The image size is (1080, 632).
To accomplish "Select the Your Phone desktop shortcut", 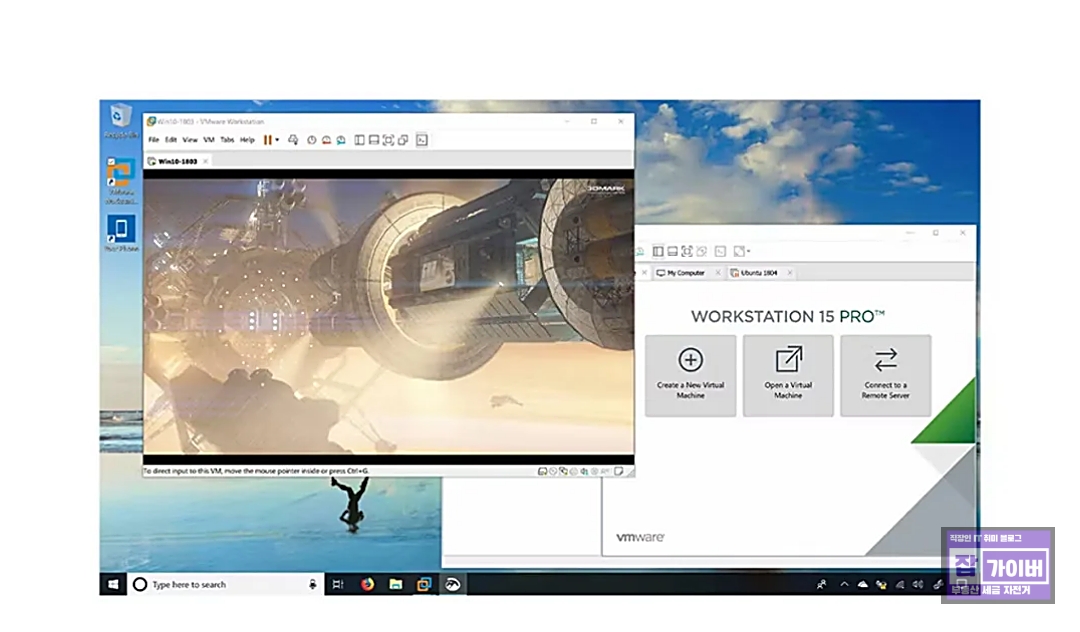I will (121, 233).
